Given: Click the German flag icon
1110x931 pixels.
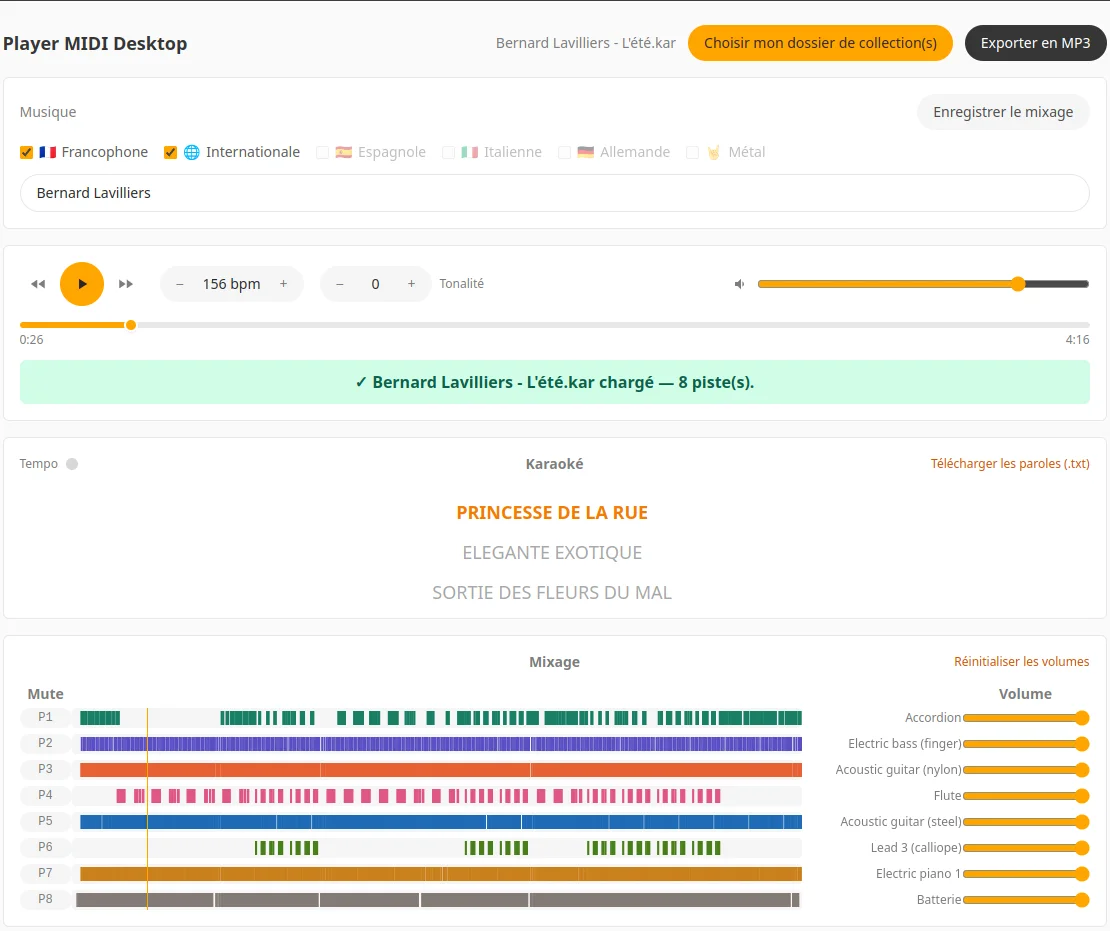Looking at the screenshot, I should click(x=585, y=152).
